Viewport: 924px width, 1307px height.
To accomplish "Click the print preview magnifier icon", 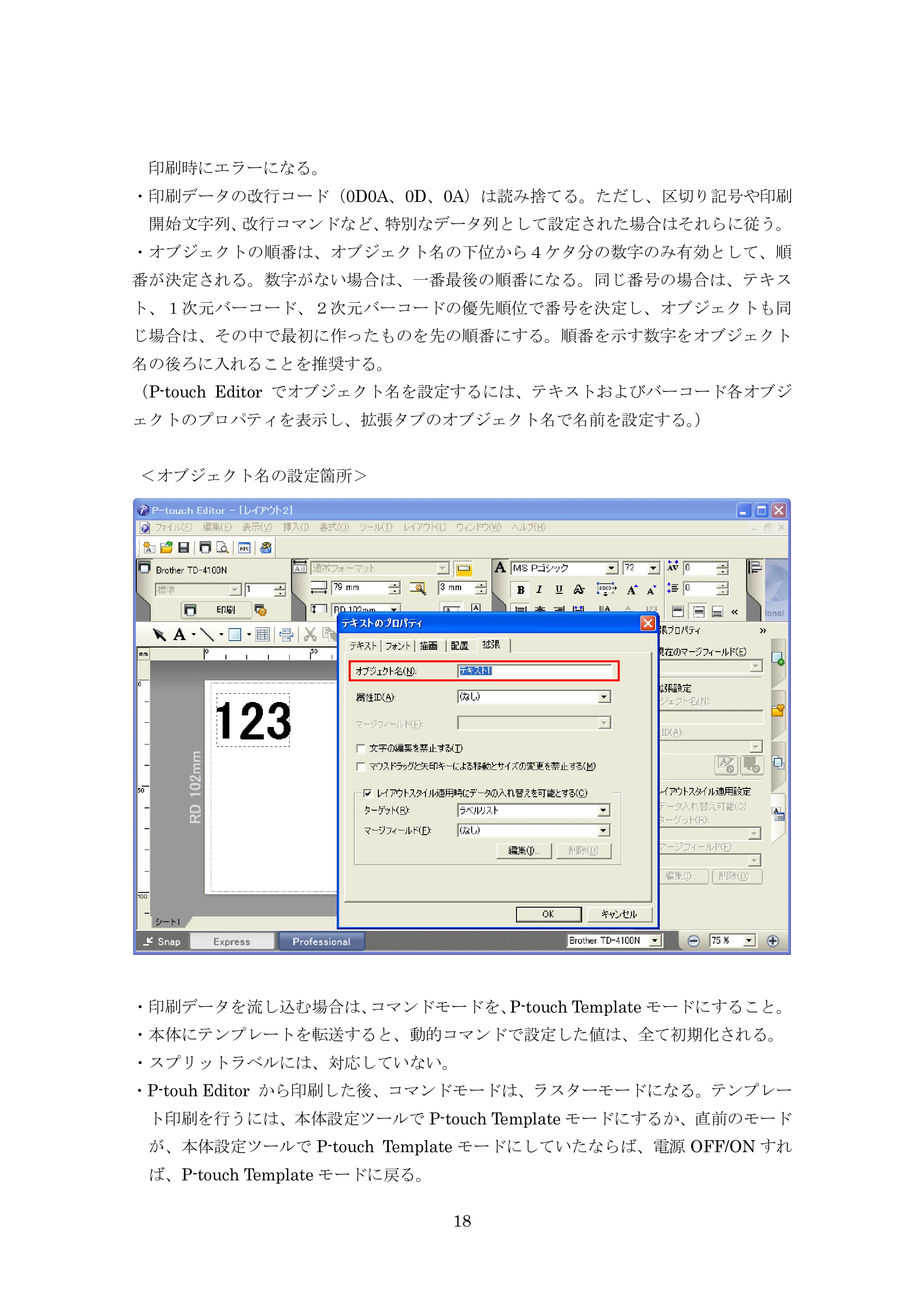I will click(x=223, y=548).
